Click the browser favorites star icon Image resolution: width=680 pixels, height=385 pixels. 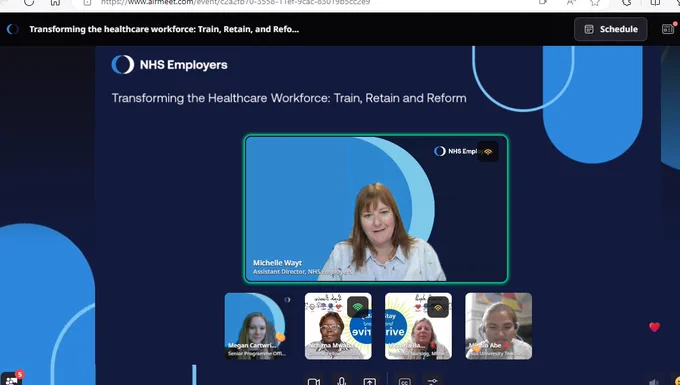595,2
